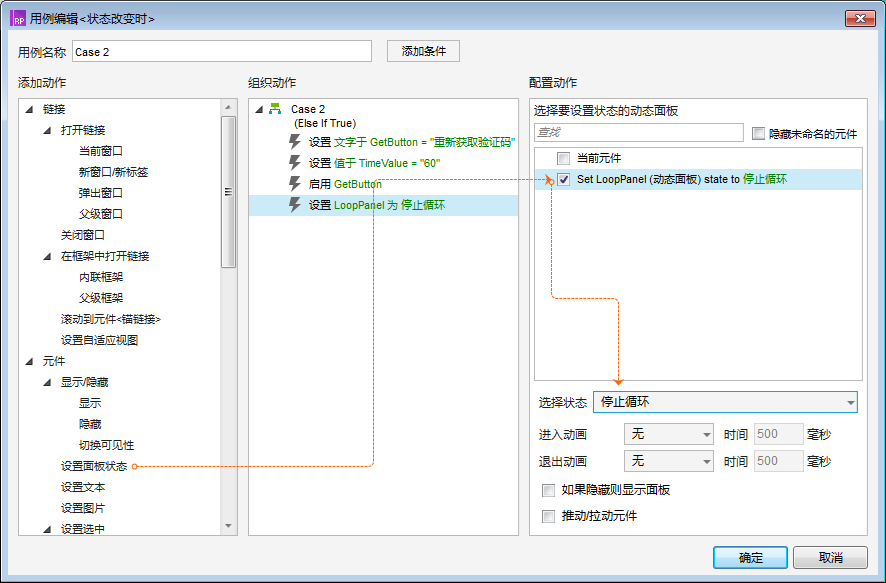
Task: Open the 选择状态 dropdown
Action: coord(725,402)
